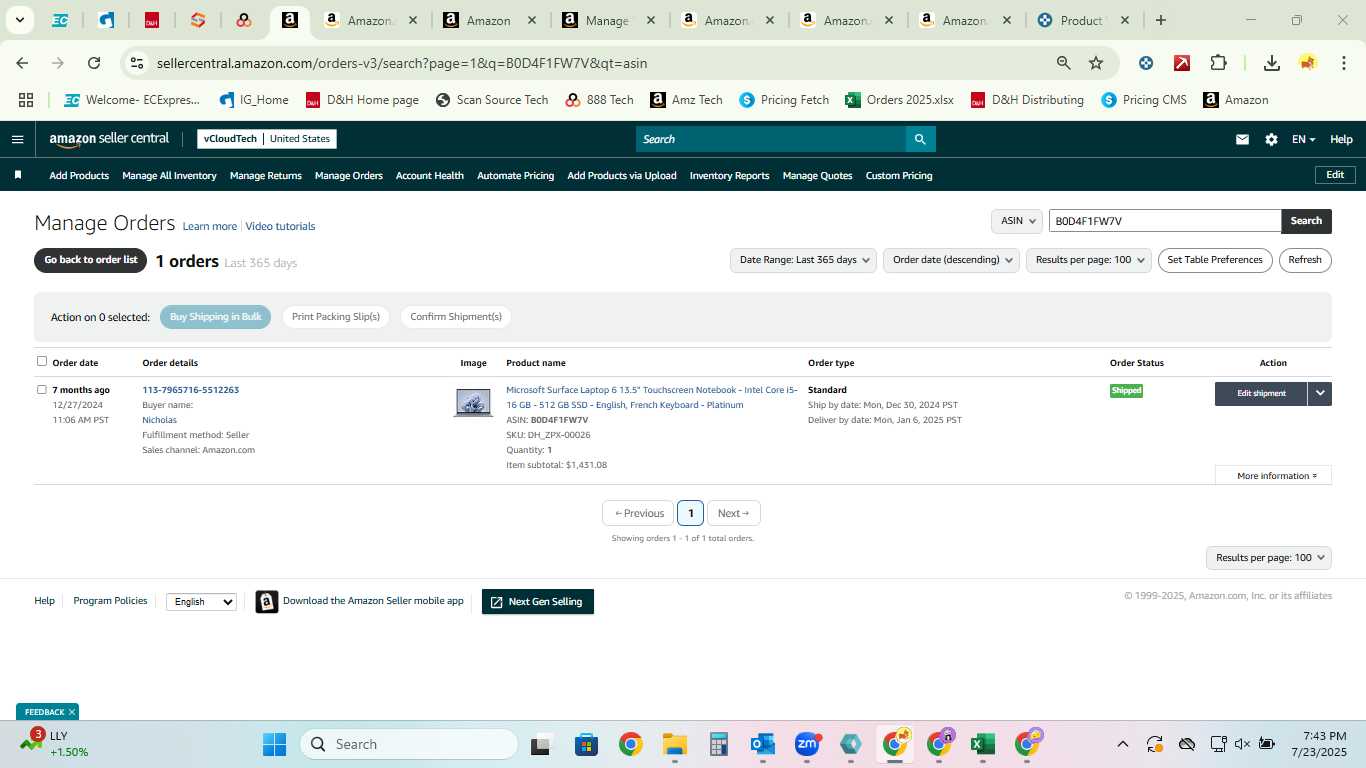Viewport: 1366px width, 768px height.
Task: Click the Print Packing Slip(s) button
Action: click(x=336, y=317)
